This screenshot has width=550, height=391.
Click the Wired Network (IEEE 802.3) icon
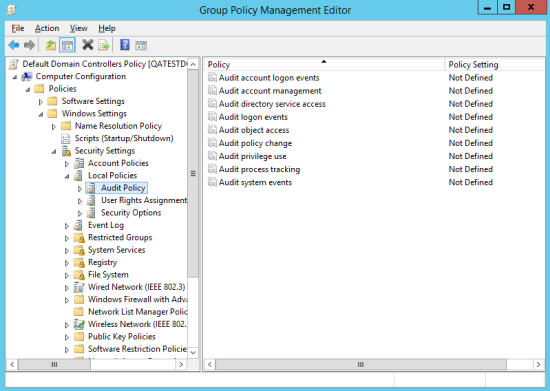click(x=79, y=287)
